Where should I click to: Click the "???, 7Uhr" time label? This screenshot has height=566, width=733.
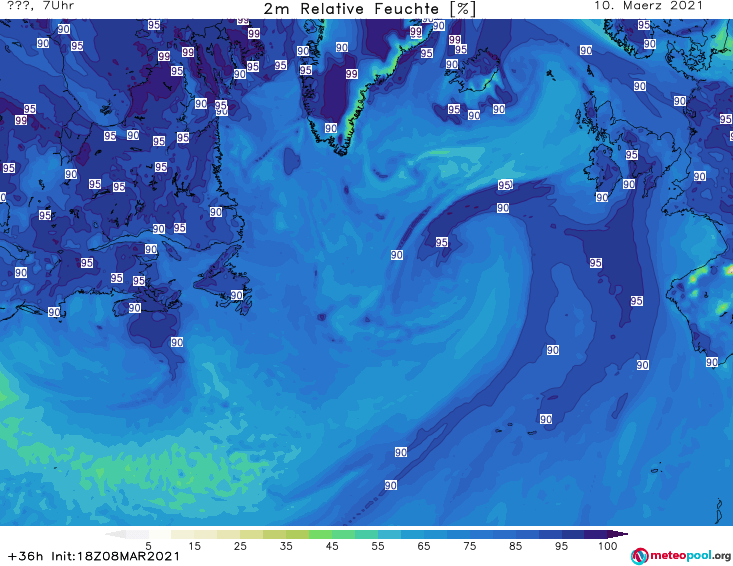click(40, 6)
